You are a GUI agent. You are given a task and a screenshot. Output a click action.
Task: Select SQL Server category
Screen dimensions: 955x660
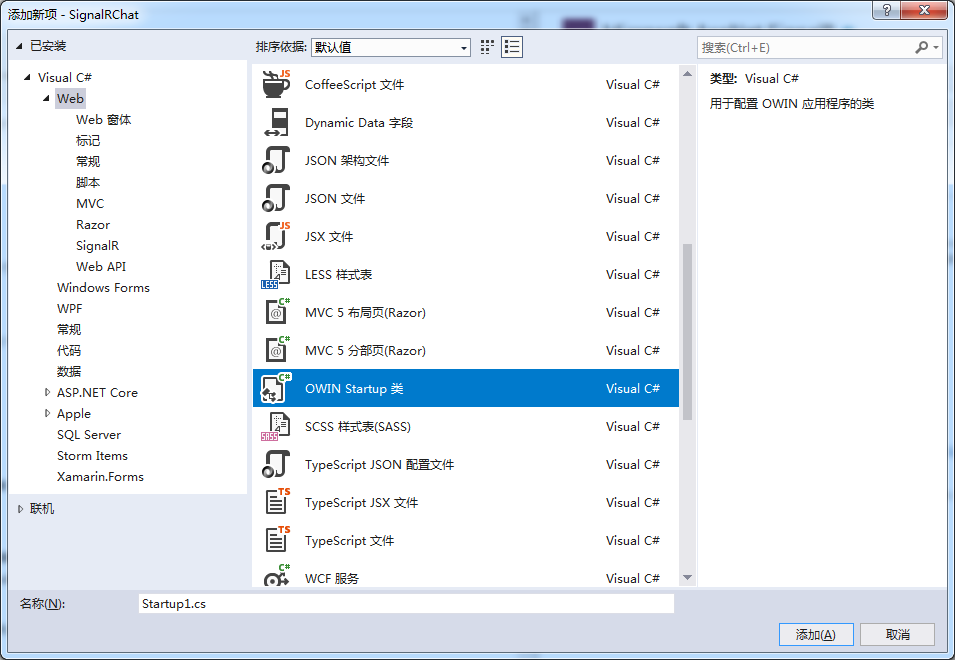click(x=89, y=435)
